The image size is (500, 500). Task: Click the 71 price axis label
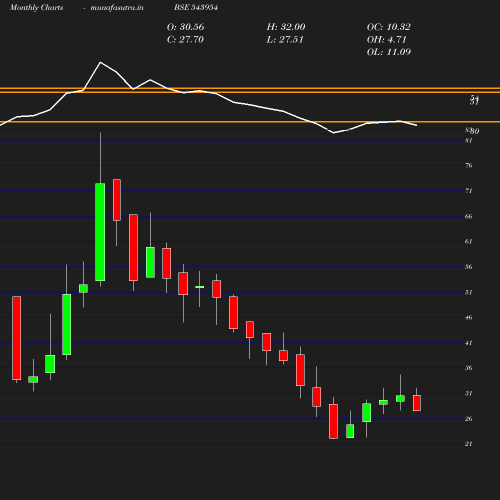point(469,191)
